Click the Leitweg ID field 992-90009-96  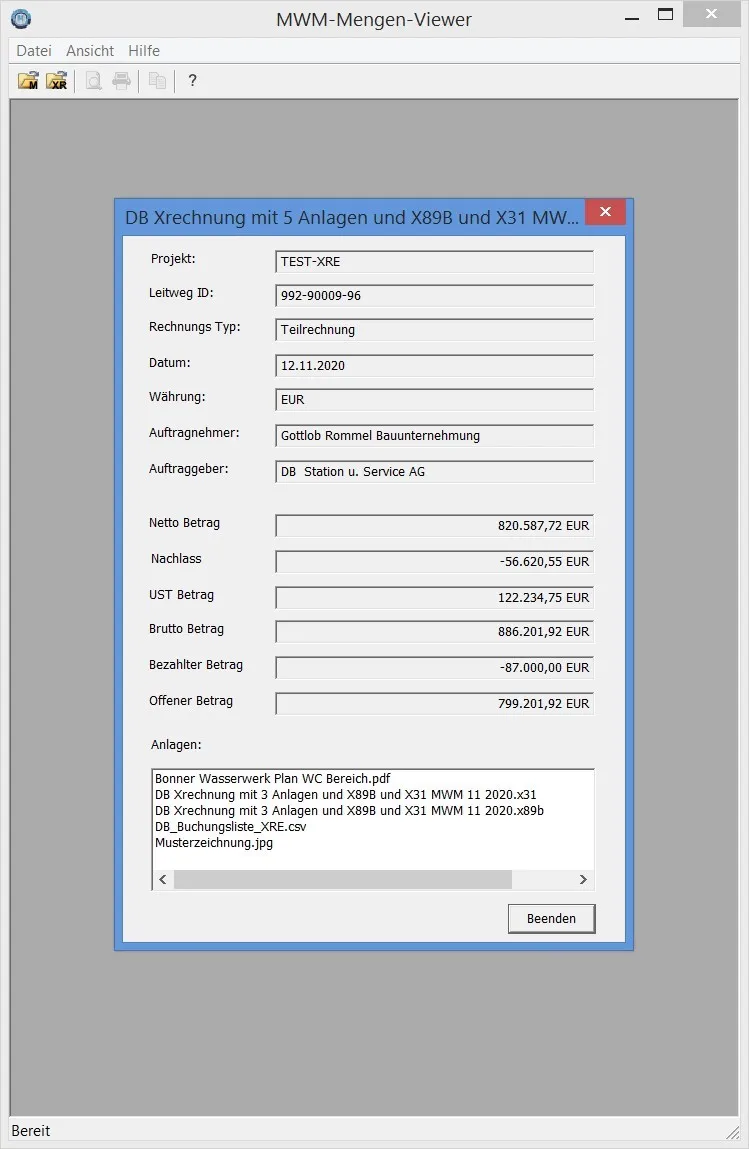tap(435, 295)
